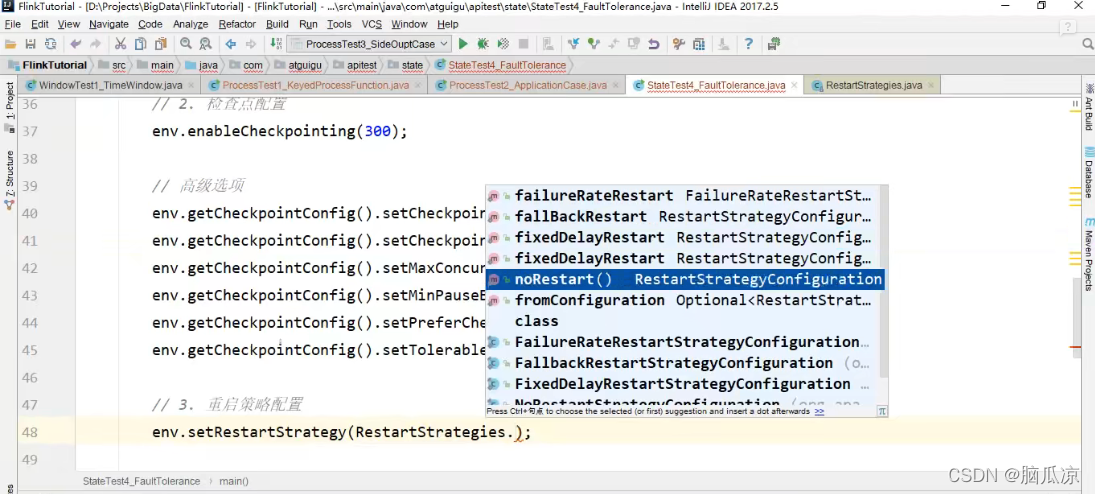Click the Open folder toolbar icon

click(x=10, y=44)
